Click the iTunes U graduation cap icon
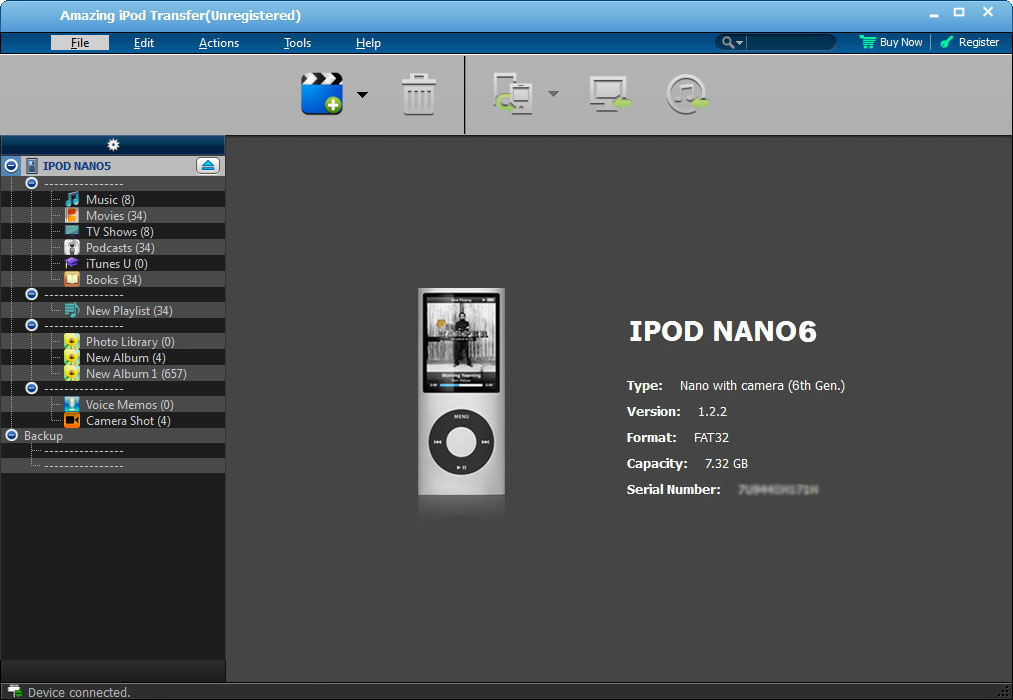Image resolution: width=1013 pixels, height=700 pixels. click(x=72, y=263)
